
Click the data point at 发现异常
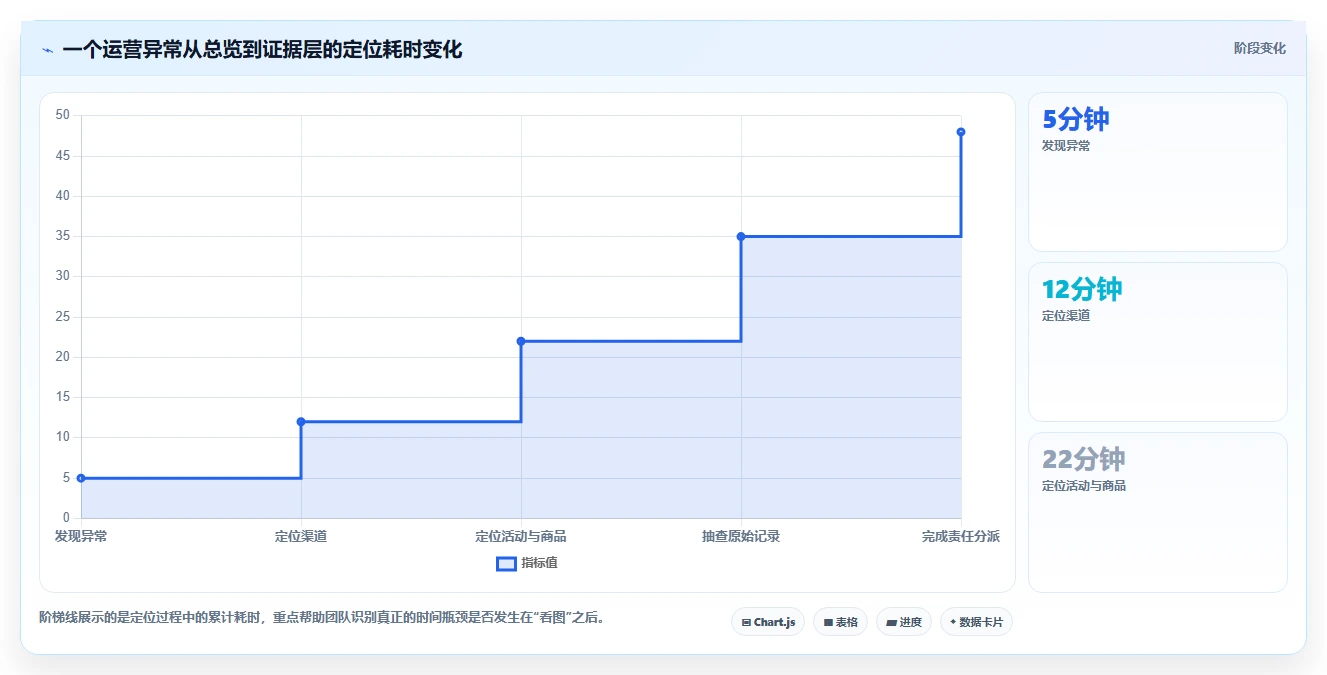(x=81, y=478)
